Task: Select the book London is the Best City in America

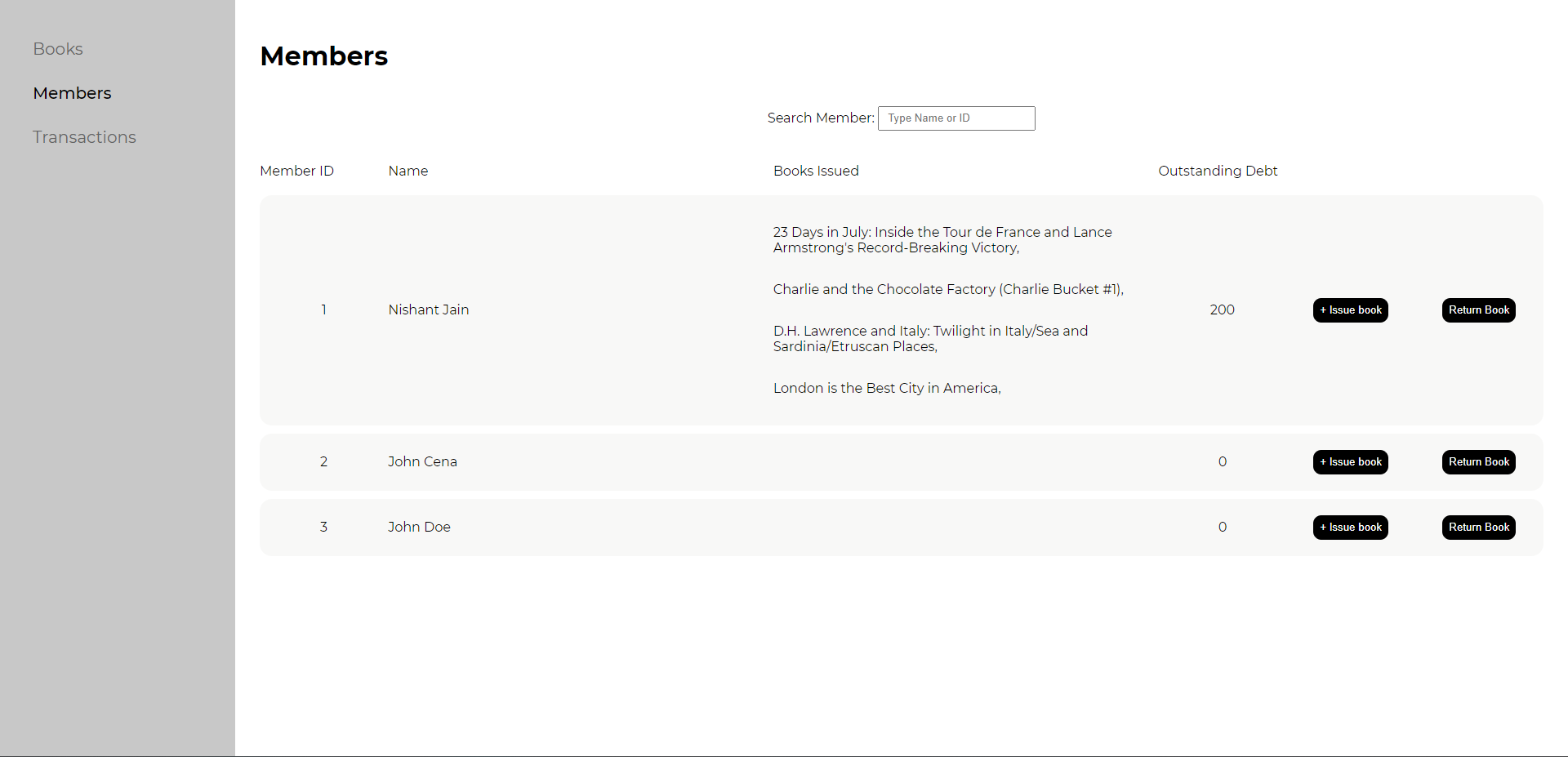Action: [x=887, y=388]
